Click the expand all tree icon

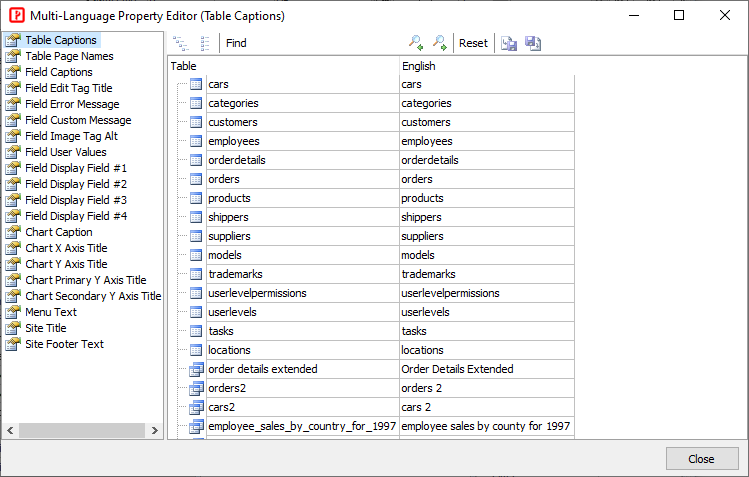[181, 43]
